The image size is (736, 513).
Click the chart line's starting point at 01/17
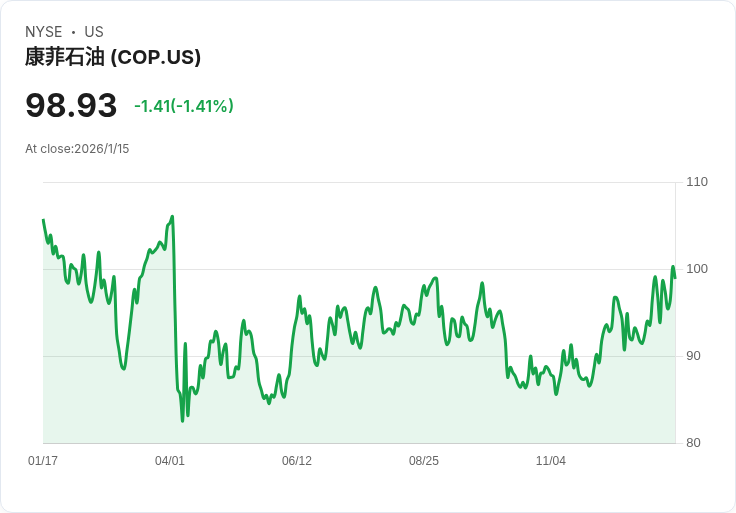44,220
